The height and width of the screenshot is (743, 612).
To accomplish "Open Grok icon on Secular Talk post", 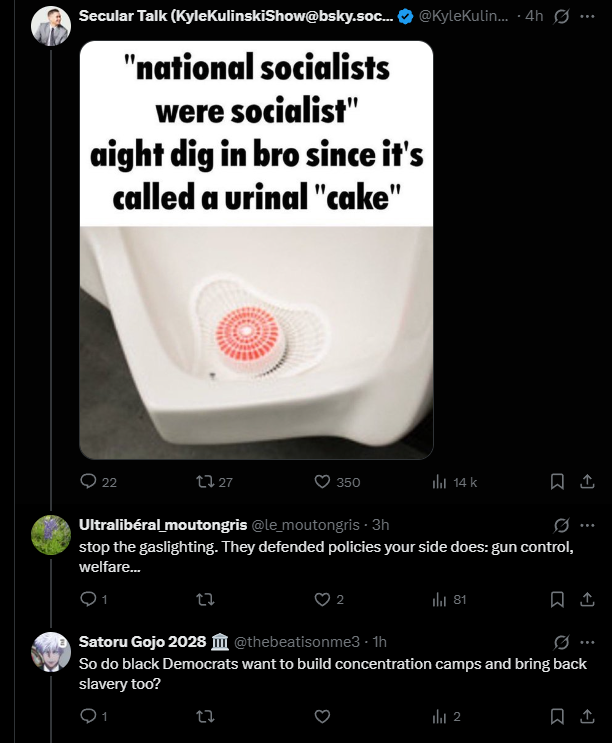I will pos(561,17).
